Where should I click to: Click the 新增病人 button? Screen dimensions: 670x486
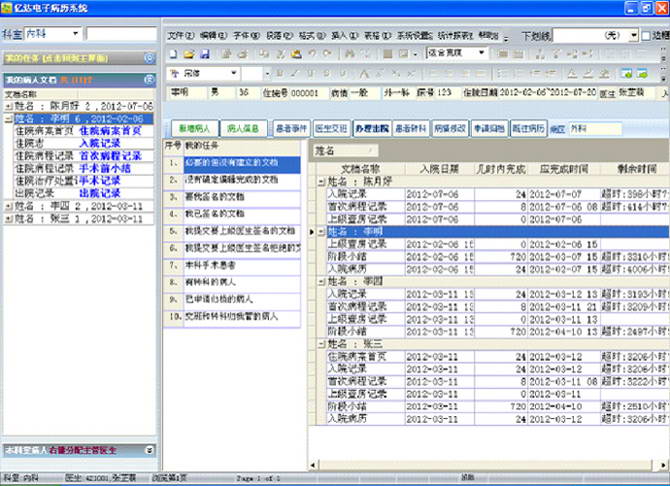(194, 129)
